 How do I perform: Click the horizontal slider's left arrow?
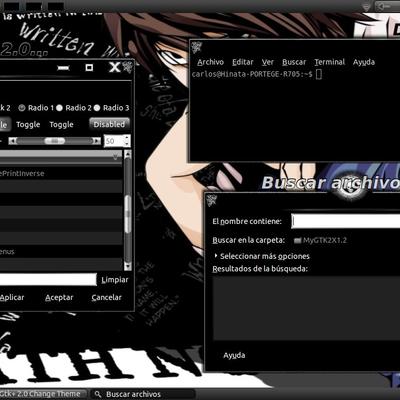click(x=12, y=141)
